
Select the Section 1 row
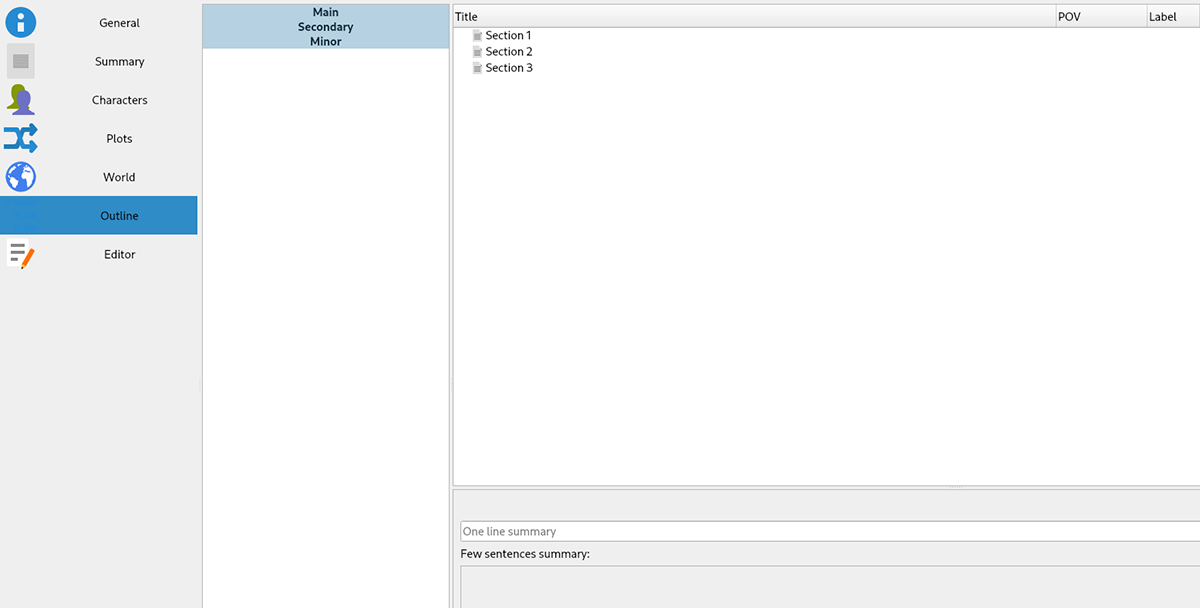(x=826, y=36)
